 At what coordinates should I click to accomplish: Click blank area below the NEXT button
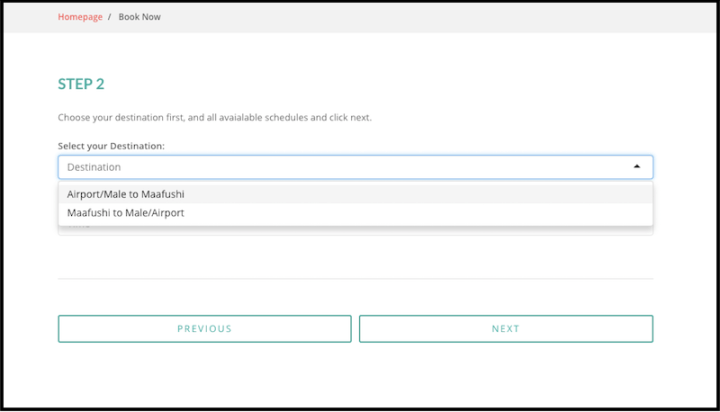505,375
